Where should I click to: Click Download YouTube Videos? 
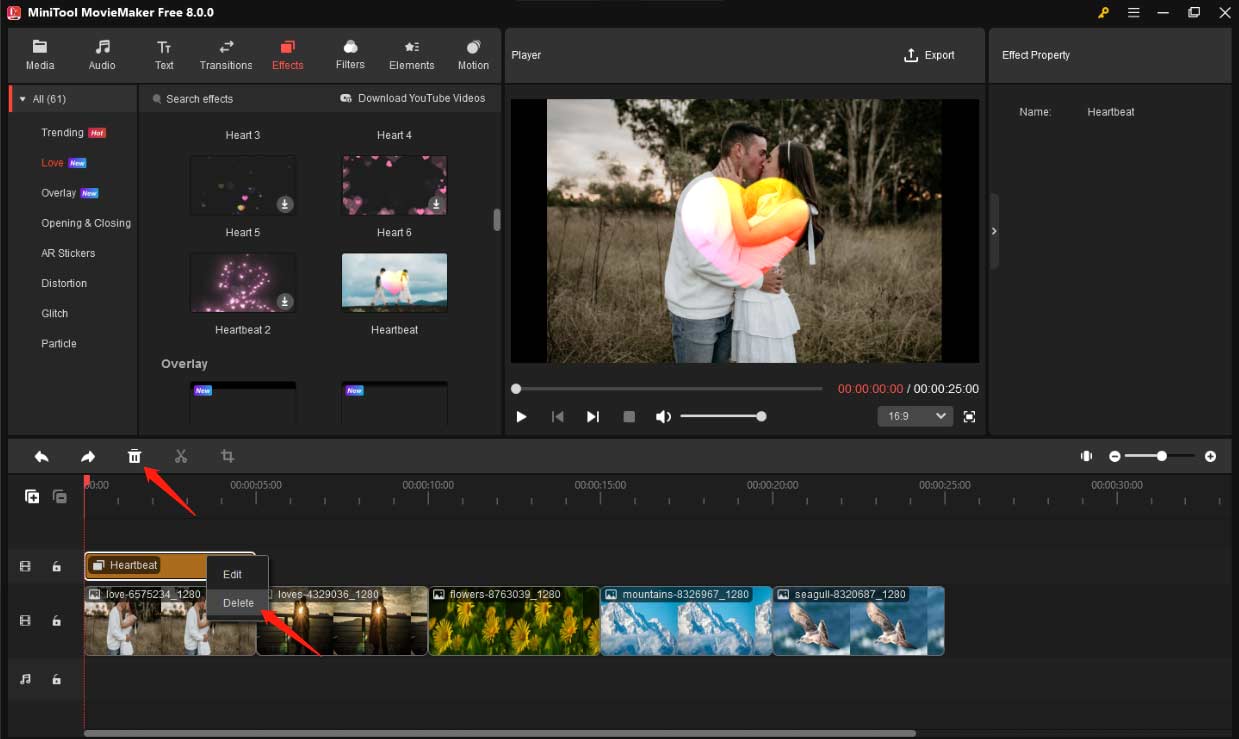point(413,98)
